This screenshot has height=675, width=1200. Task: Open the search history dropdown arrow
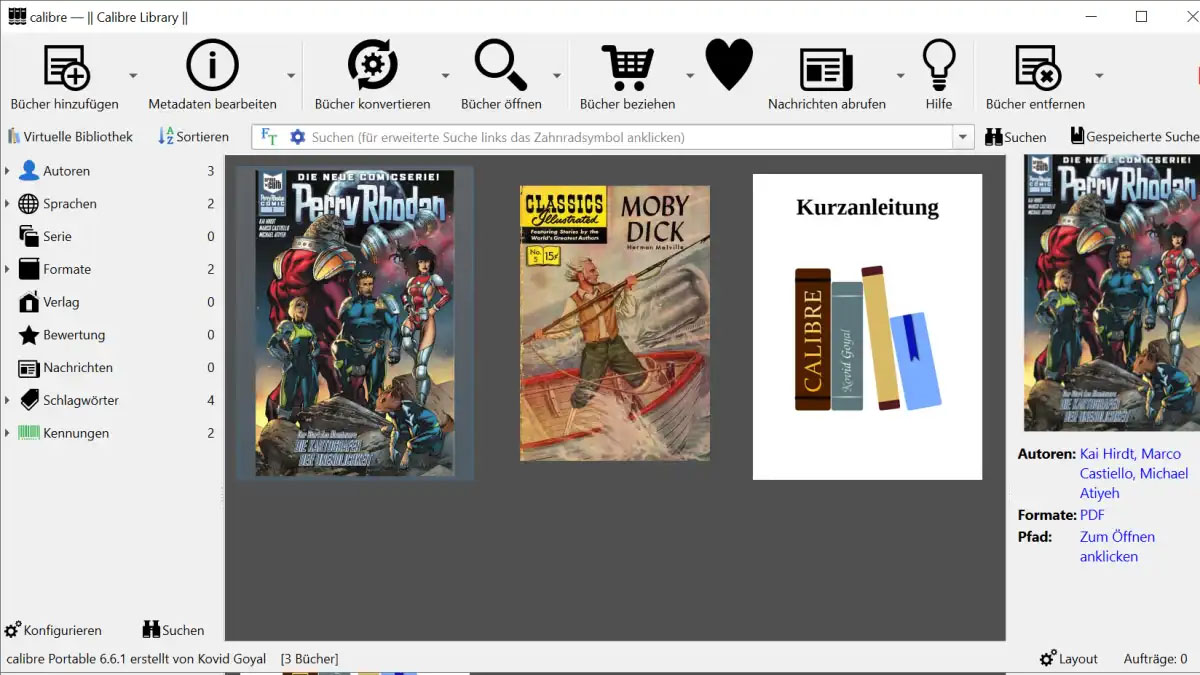click(962, 136)
